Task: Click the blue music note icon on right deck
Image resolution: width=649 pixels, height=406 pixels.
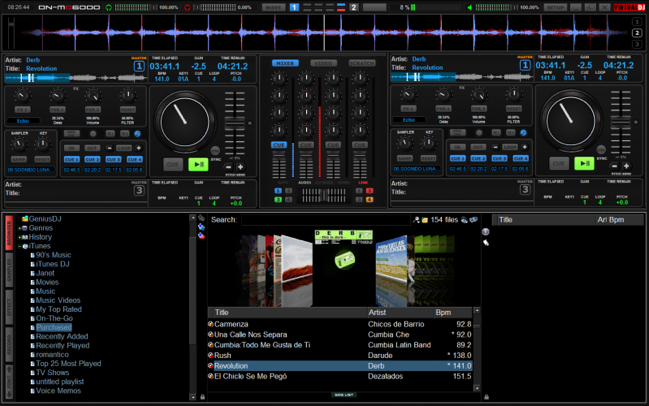Action: [x=524, y=133]
